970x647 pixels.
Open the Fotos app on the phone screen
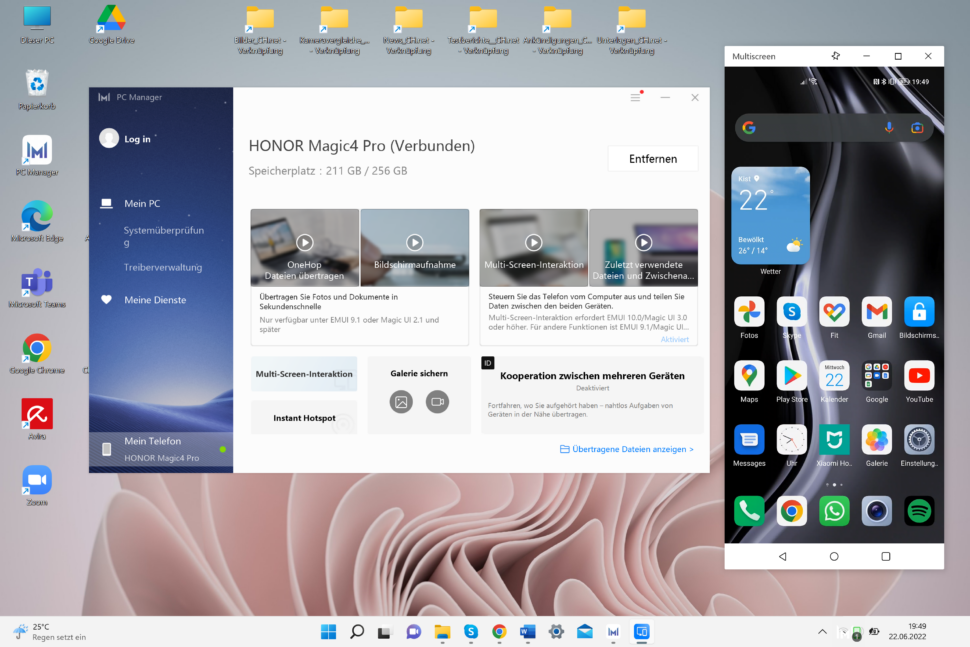coord(749,312)
